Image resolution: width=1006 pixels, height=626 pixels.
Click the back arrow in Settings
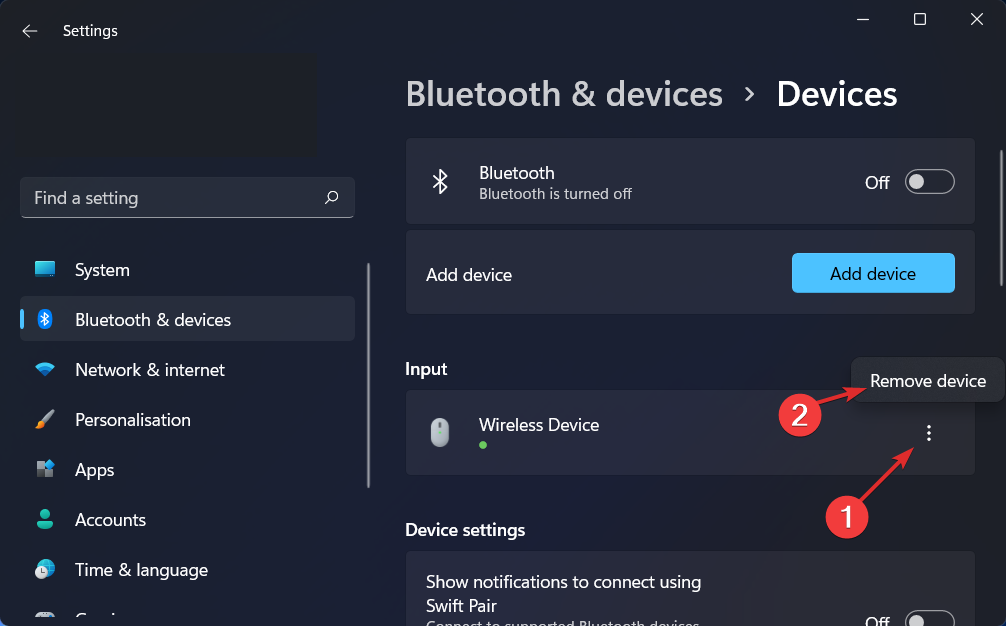coord(29,30)
